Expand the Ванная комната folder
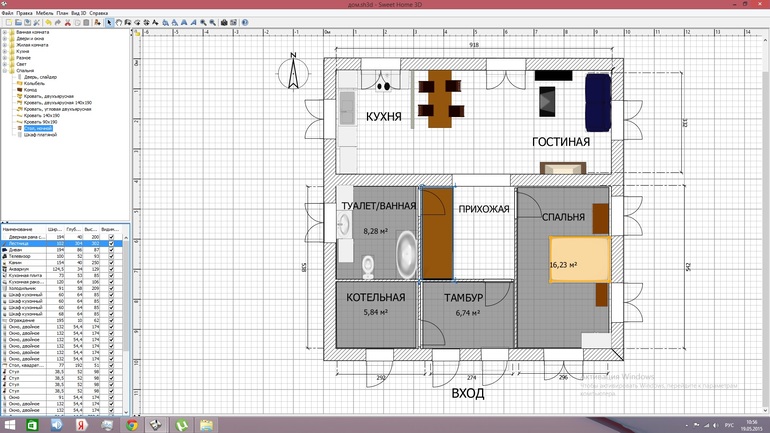The height and width of the screenshot is (433, 770). click(4, 32)
